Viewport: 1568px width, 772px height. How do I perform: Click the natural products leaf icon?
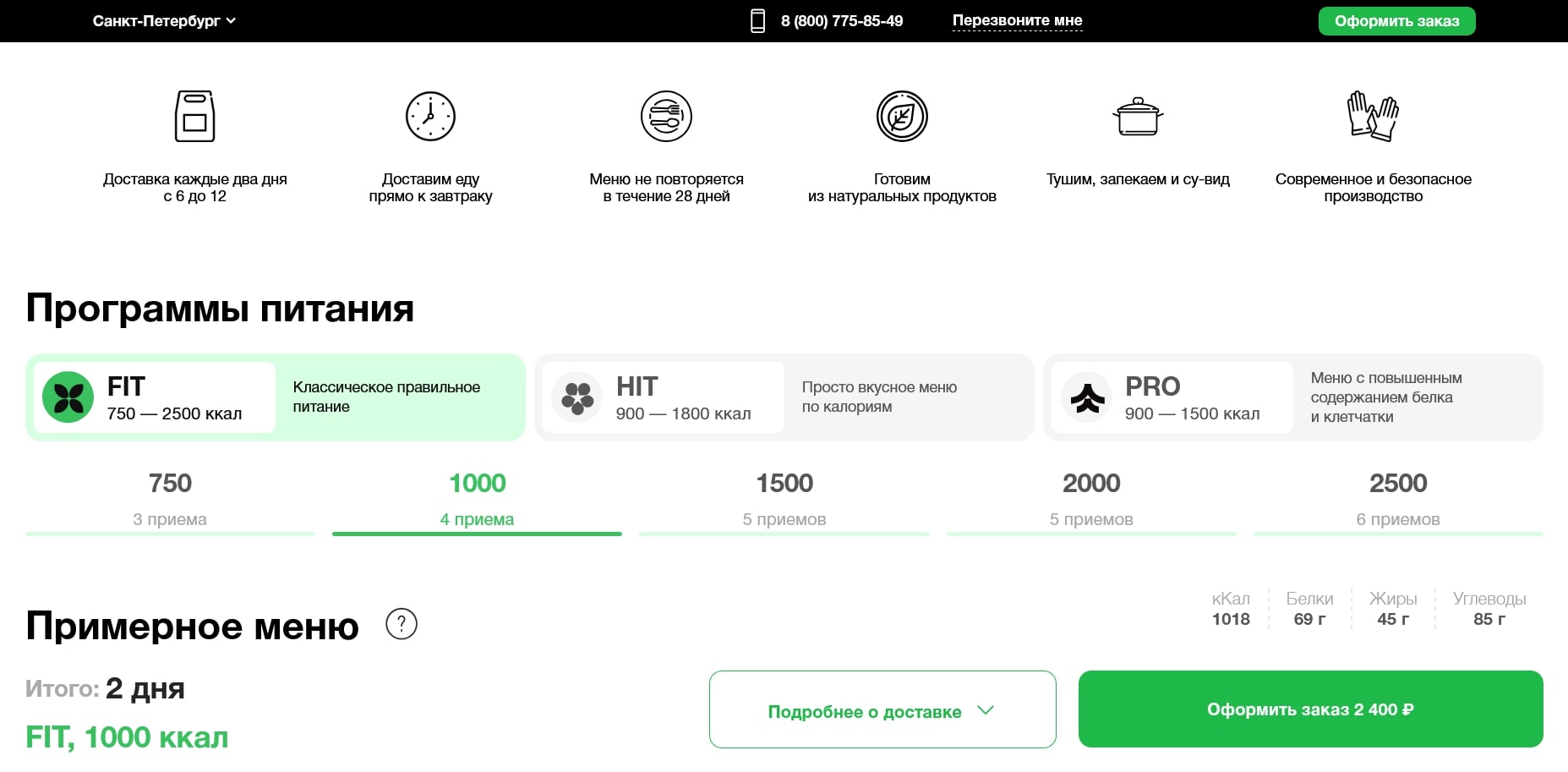pos(902,116)
